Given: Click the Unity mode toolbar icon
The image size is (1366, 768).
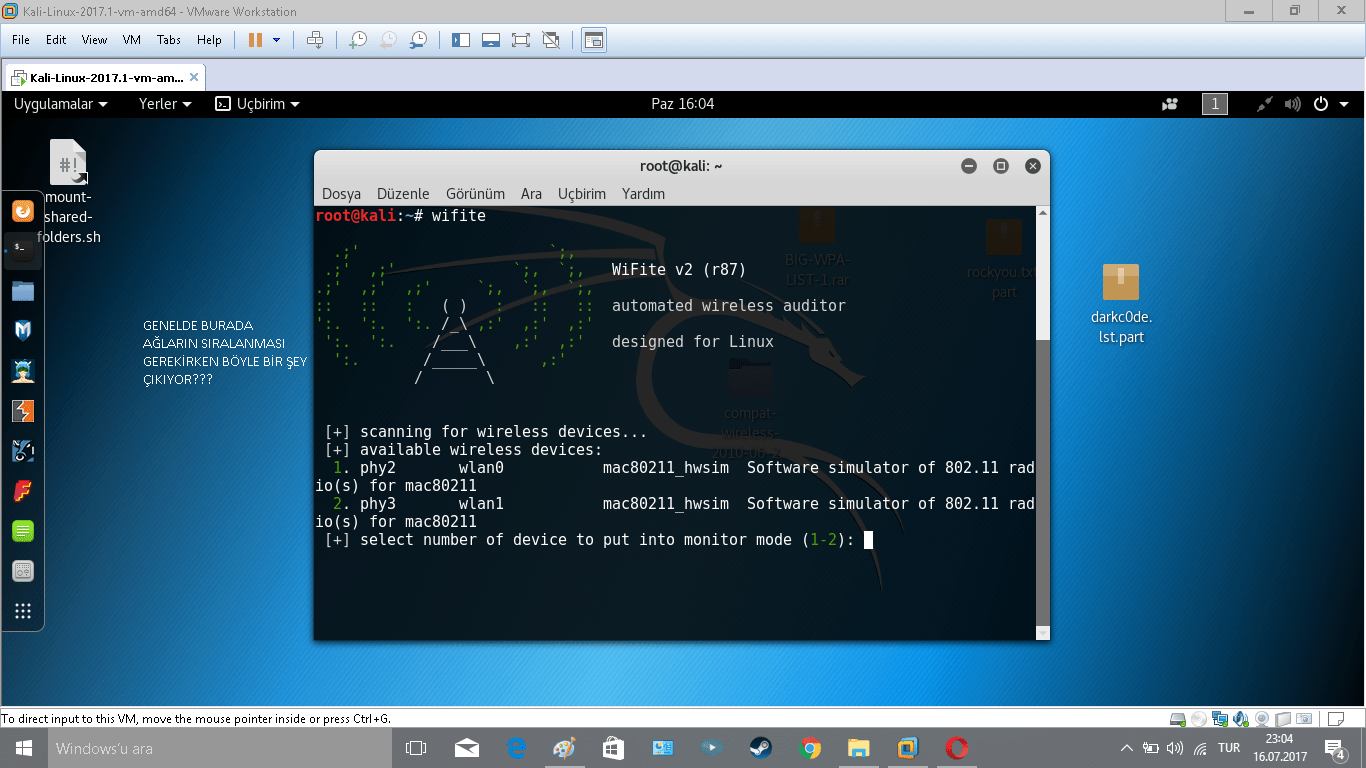Looking at the screenshot, I should pyautogui.click(x=550, y=40).
